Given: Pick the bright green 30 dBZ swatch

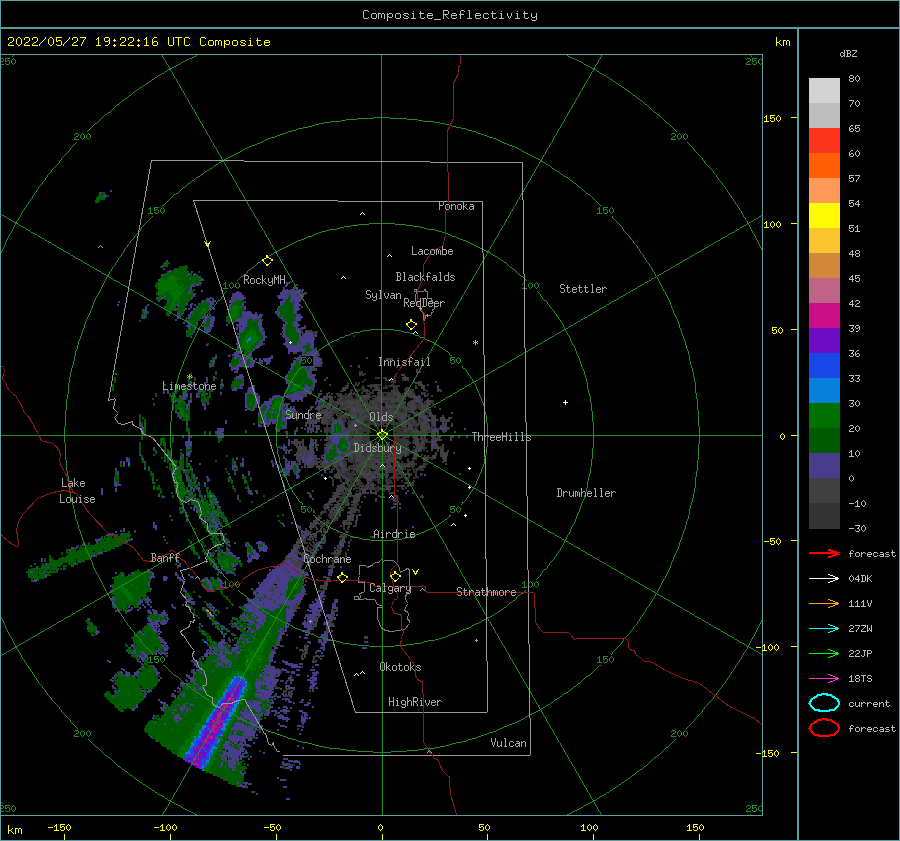Looking at the screenshot, I should 824,416.
